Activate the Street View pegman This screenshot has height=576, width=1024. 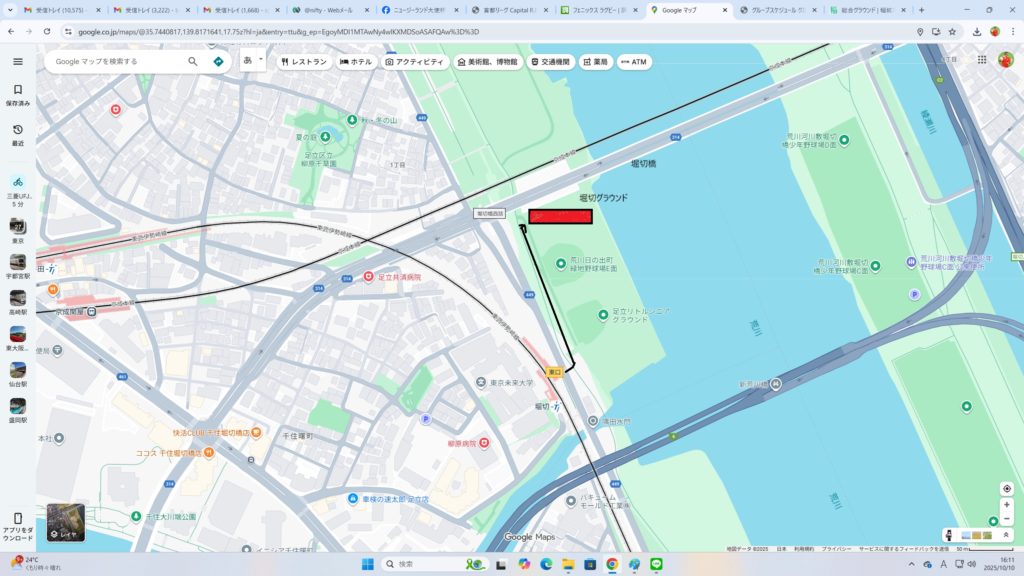(x=949, y=535)
